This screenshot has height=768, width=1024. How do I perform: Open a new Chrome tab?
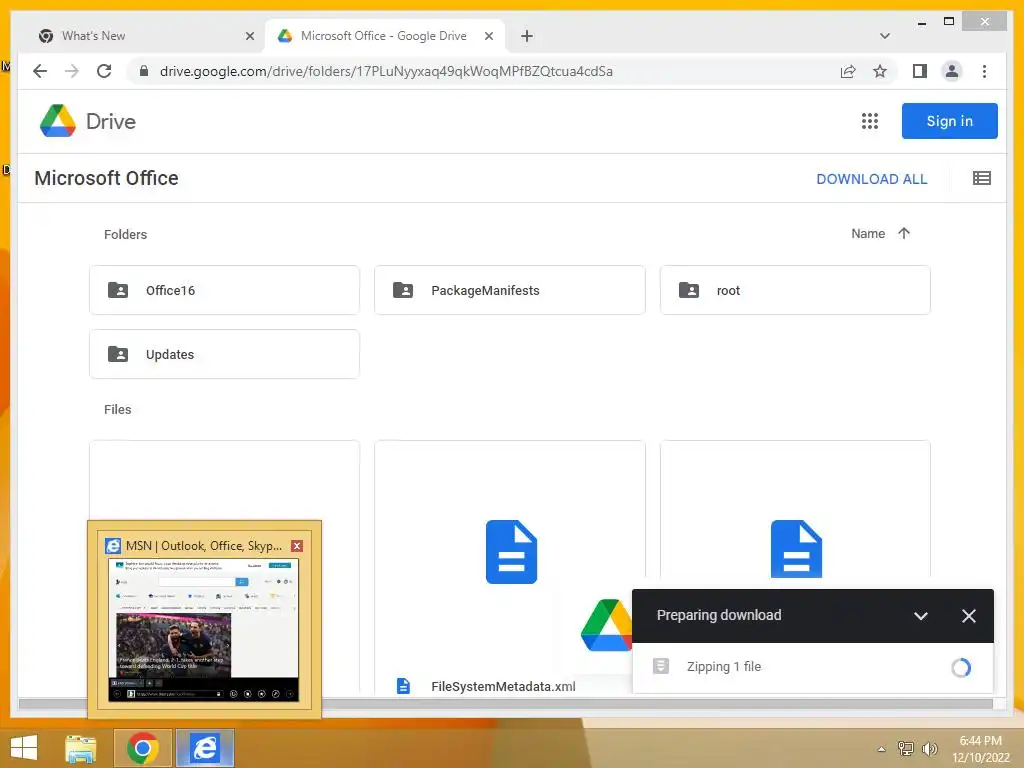526,36
